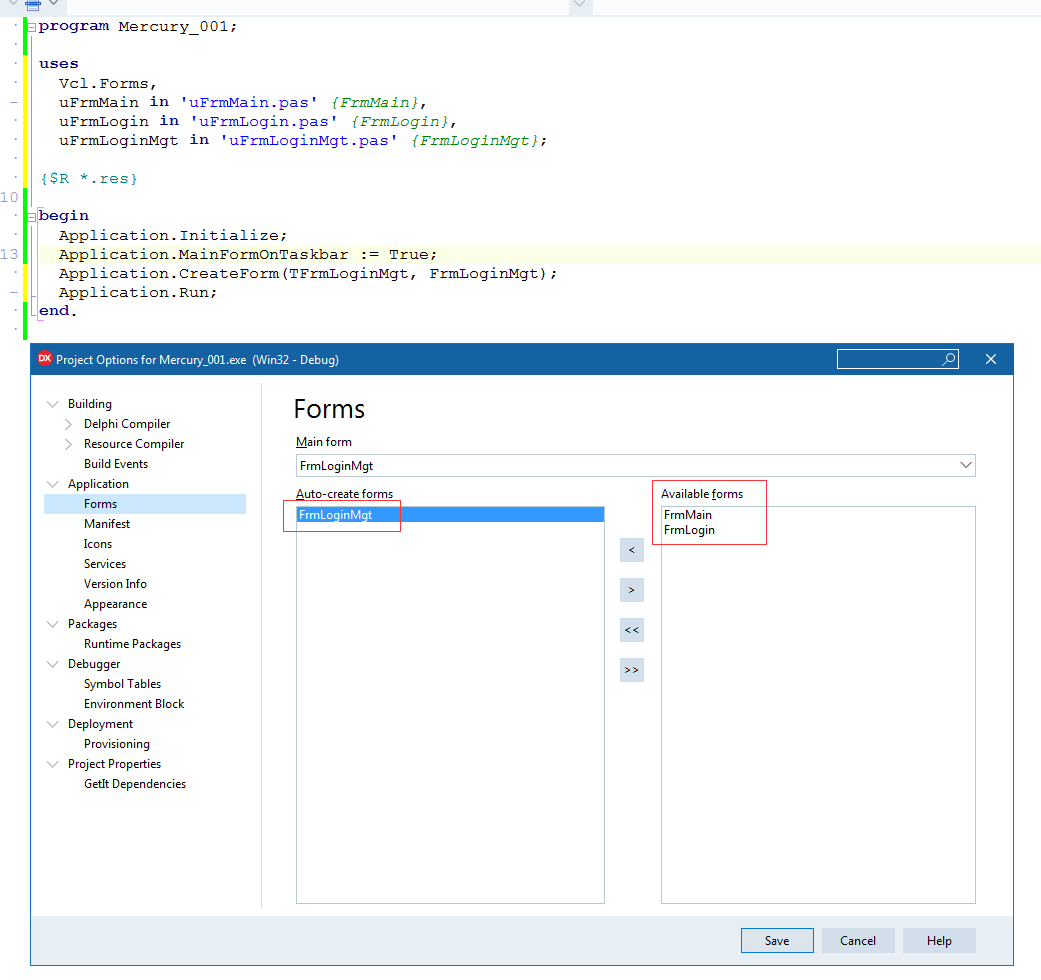Collapse the Packages tree node
Viewport: 1041px width, 980px height.
pyautogui.click(x=52, y=624)
